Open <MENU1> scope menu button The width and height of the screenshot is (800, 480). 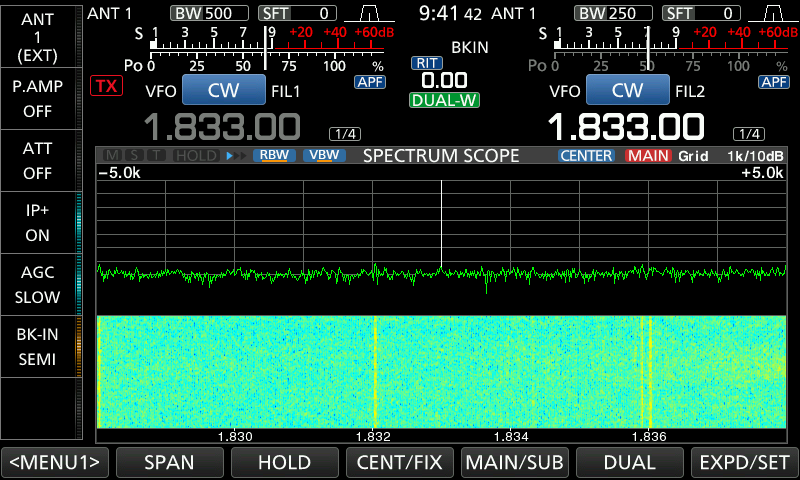(x=55, y=463)
